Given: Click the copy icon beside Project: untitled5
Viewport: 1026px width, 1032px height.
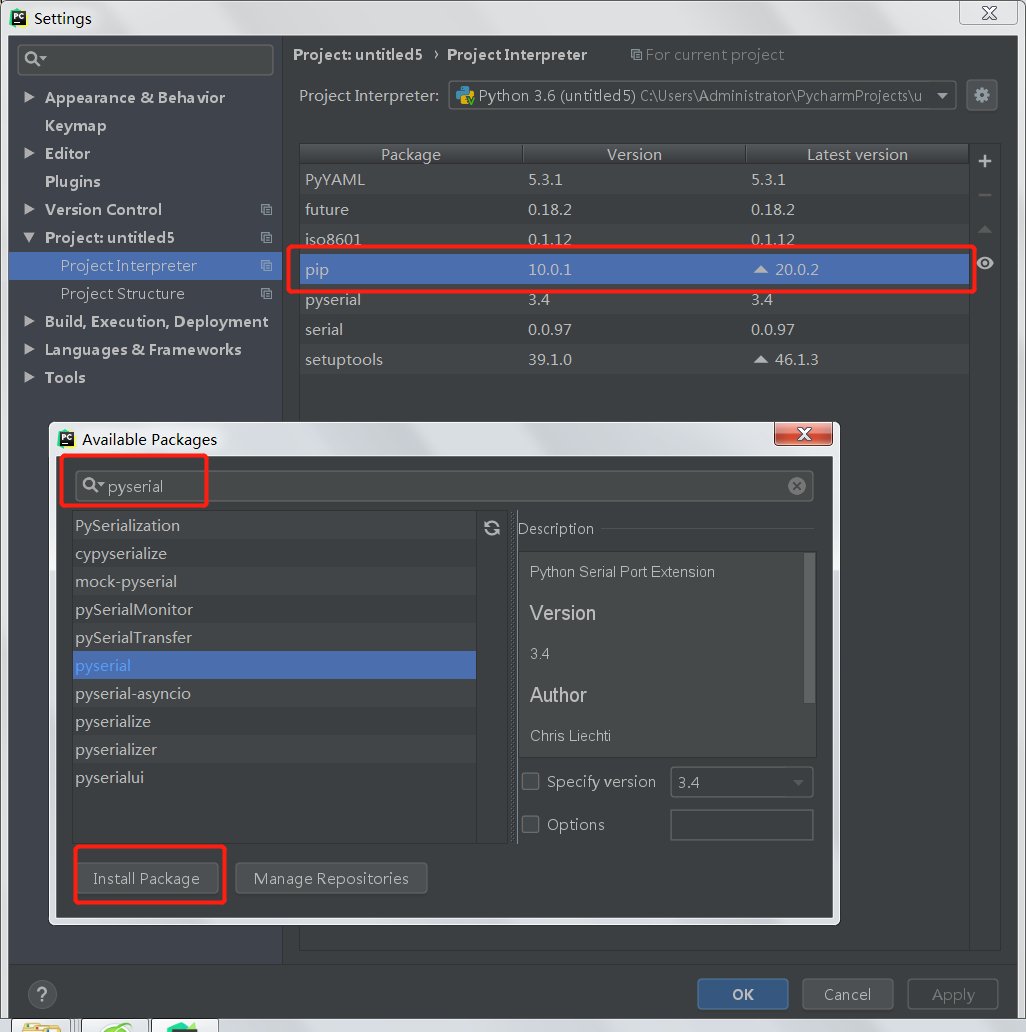Looking at the screenshot, I should (x=266, y=238).
